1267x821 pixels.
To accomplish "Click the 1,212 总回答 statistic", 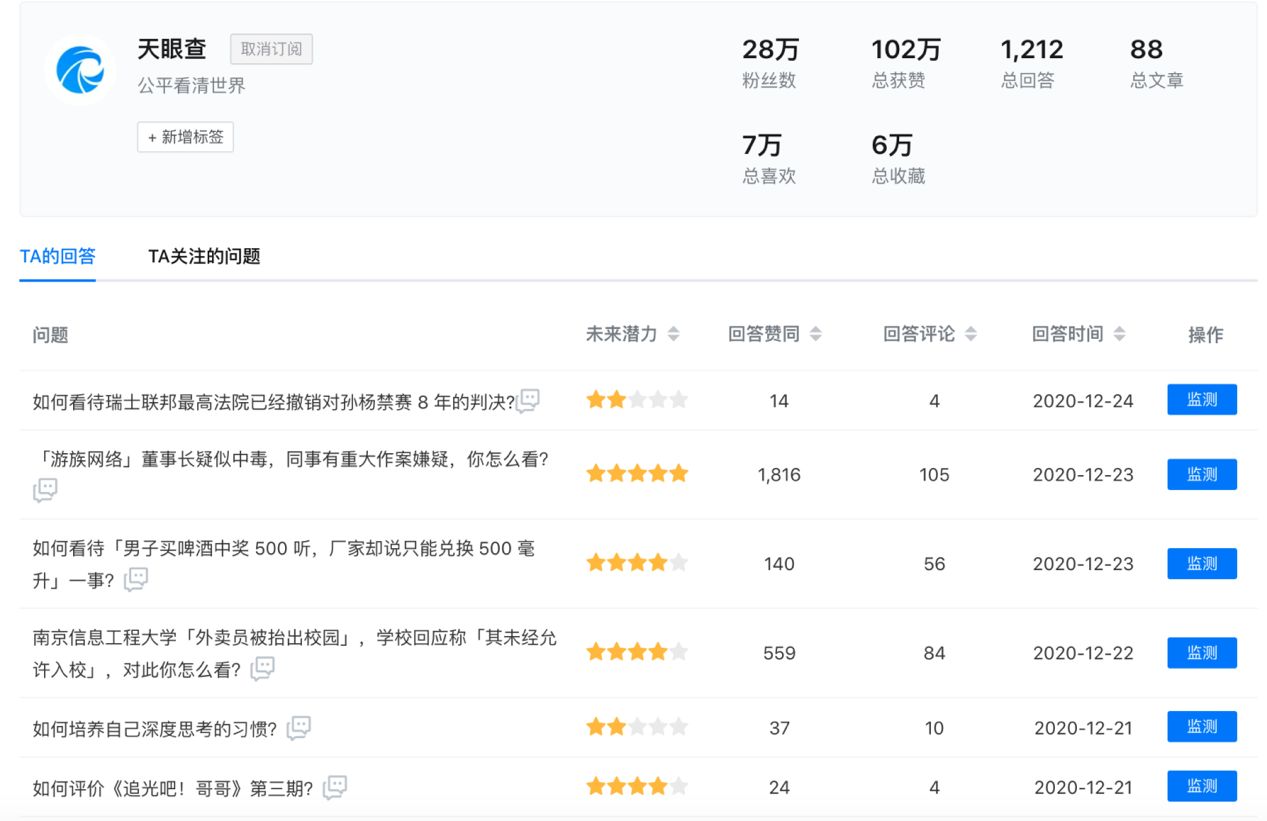I will click(1032, 63).
